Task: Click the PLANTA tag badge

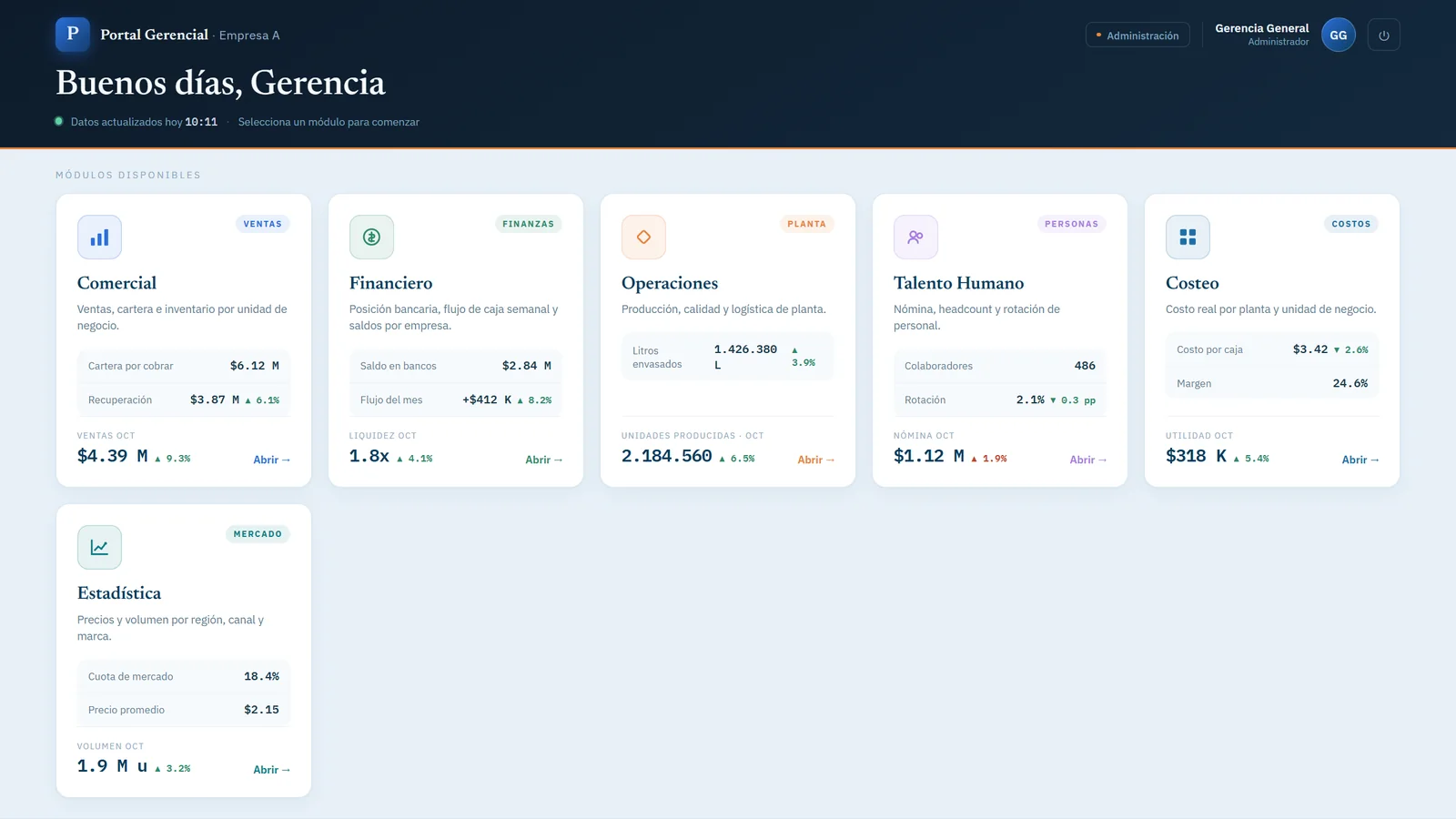Action: [x=806, y=224]
